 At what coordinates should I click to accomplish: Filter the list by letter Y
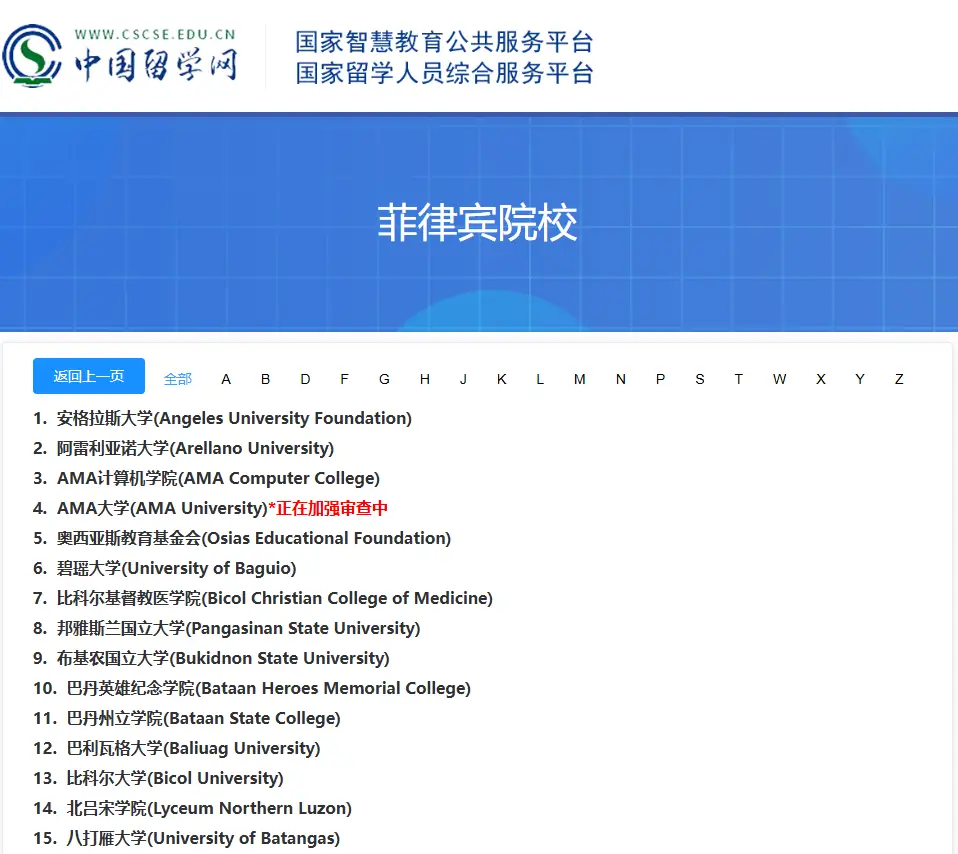tap(860, 379)
